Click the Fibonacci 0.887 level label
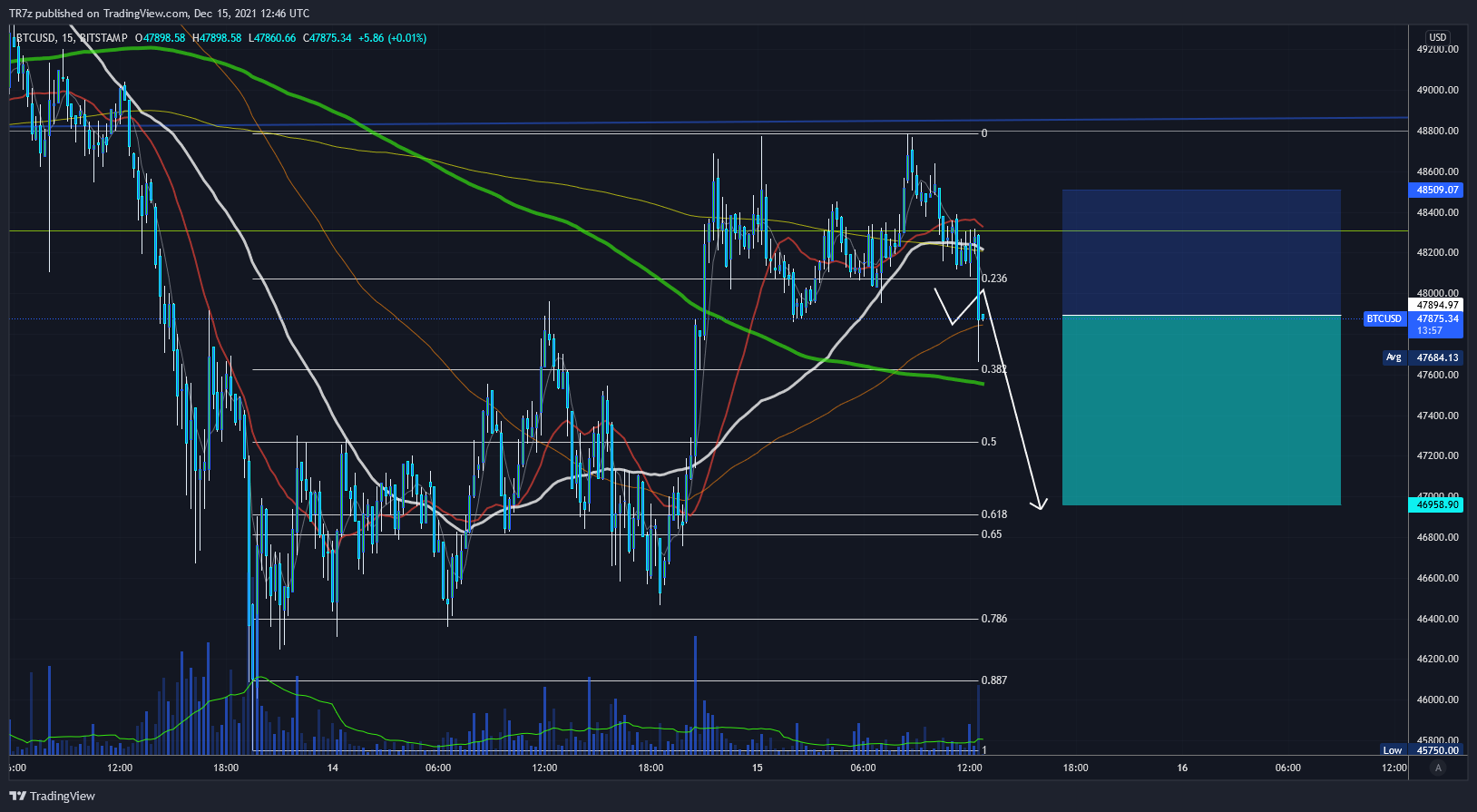This screenshot has width=1477, height=812. 994,680
